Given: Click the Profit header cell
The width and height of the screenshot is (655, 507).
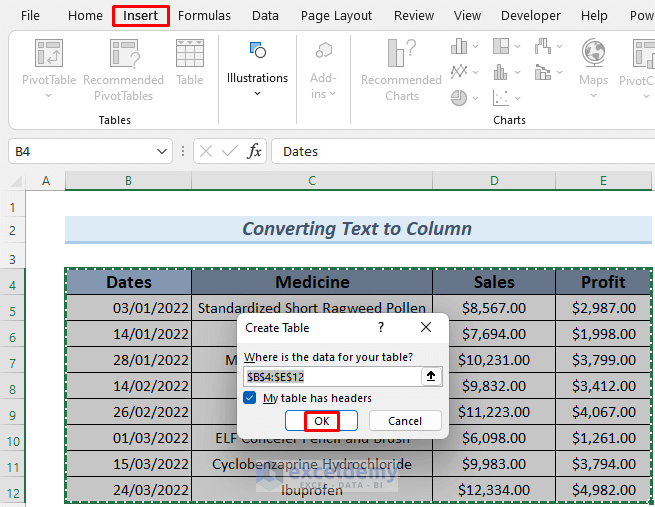Looking at the screenshot, I should 604,282.
